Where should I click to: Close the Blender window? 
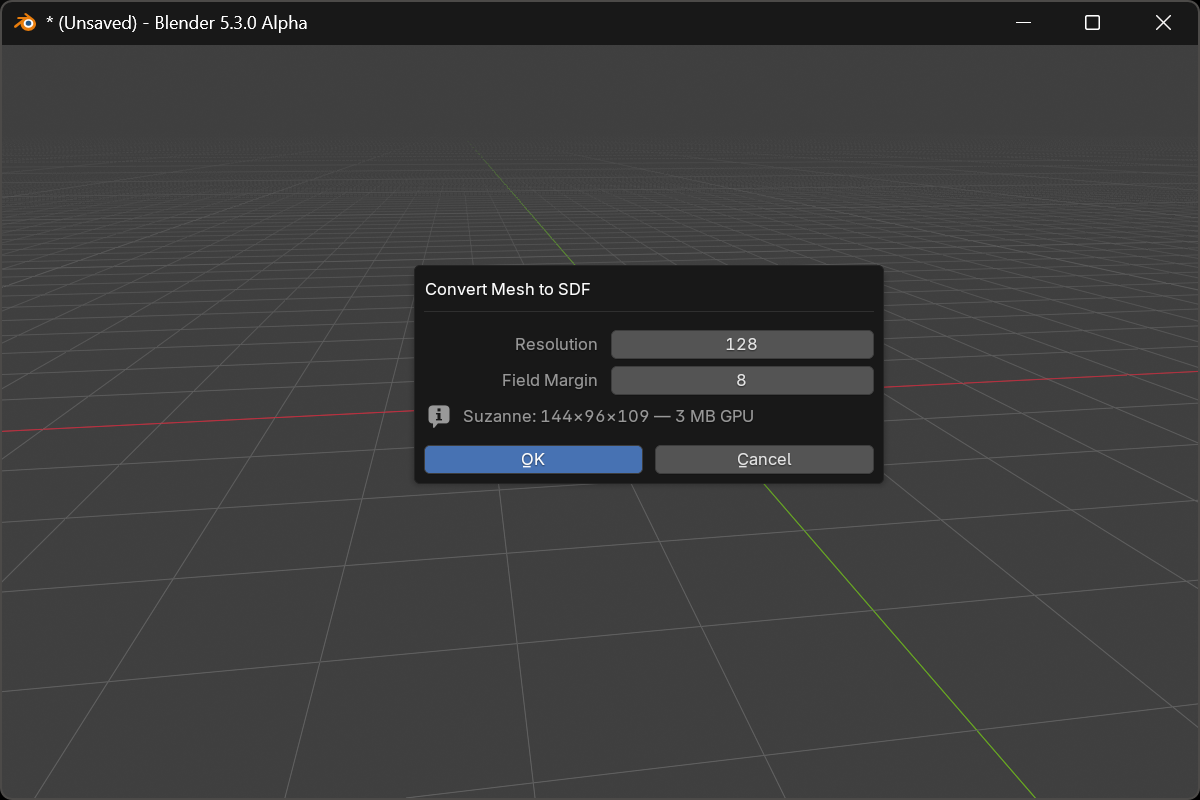(1163, 22)
